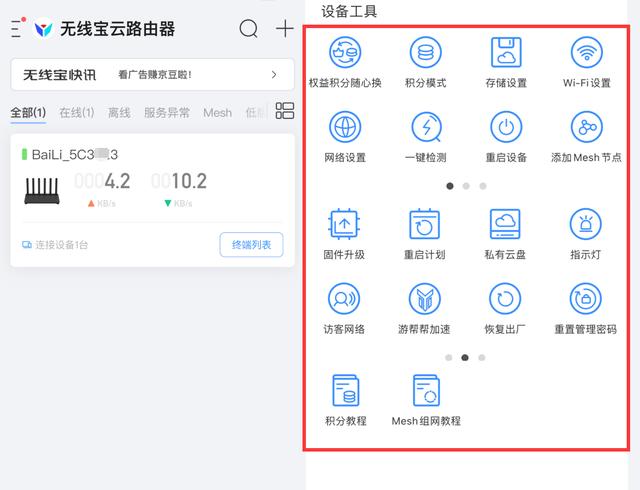This screenshot has width=640, height=490.
Task: Click the plus add-device icon
Action: (285, 29)
